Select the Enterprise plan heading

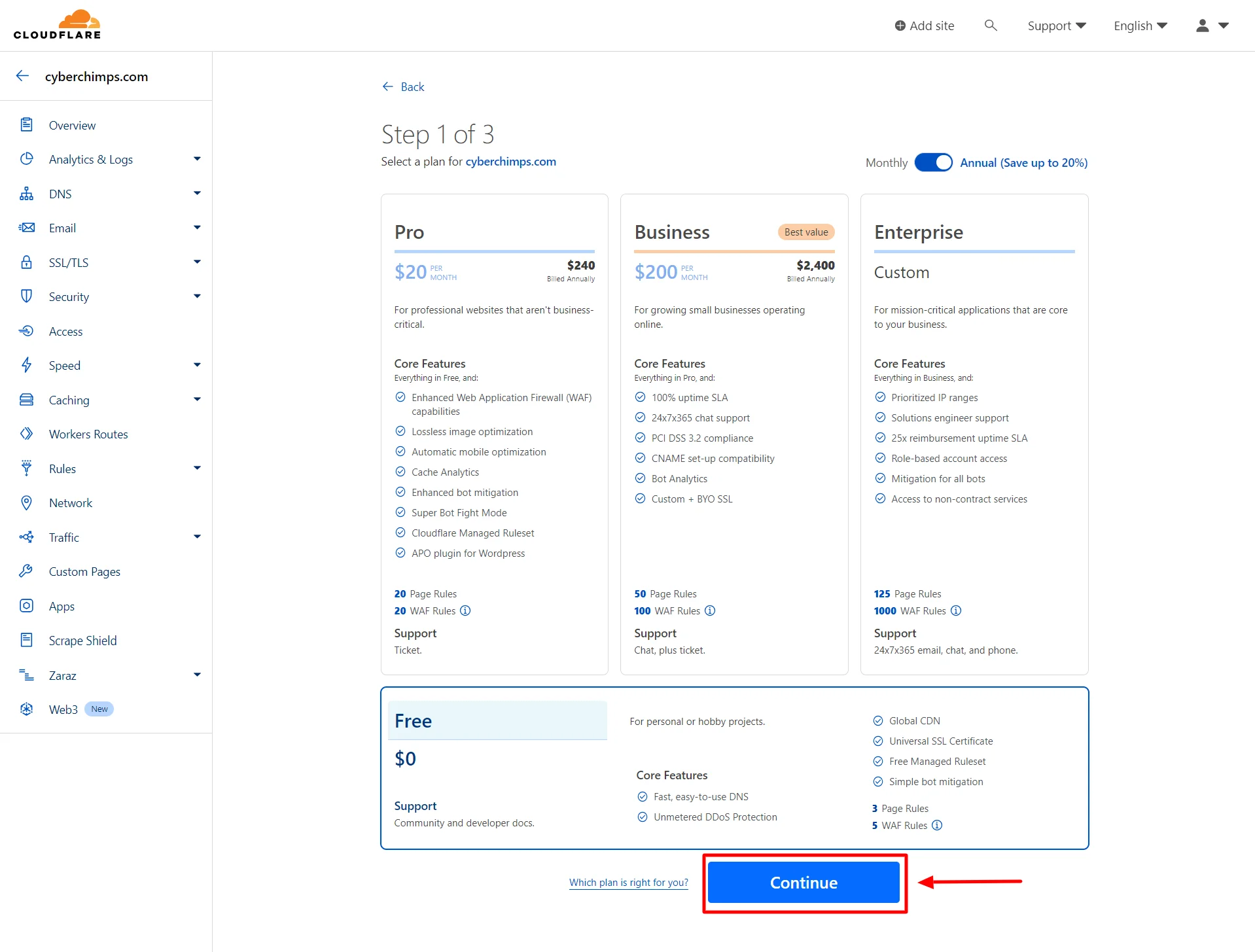coord(919,232)
